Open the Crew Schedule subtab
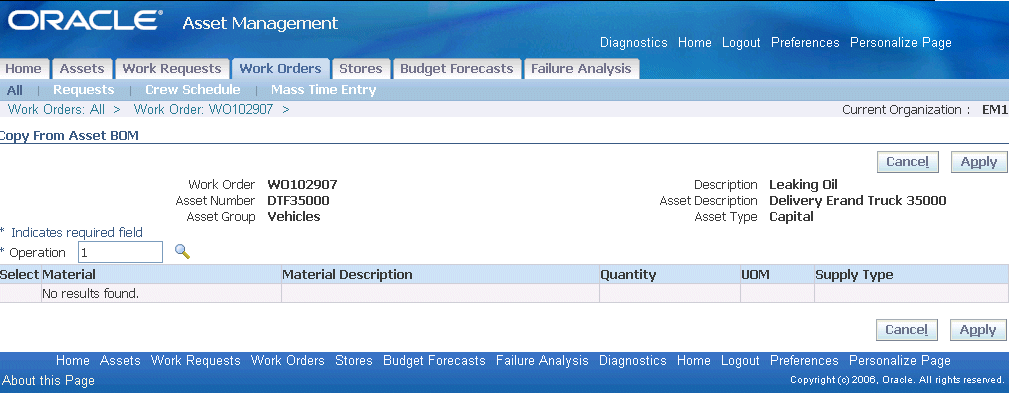Viewport: 1009px width, 393px height. click(192, 90)
